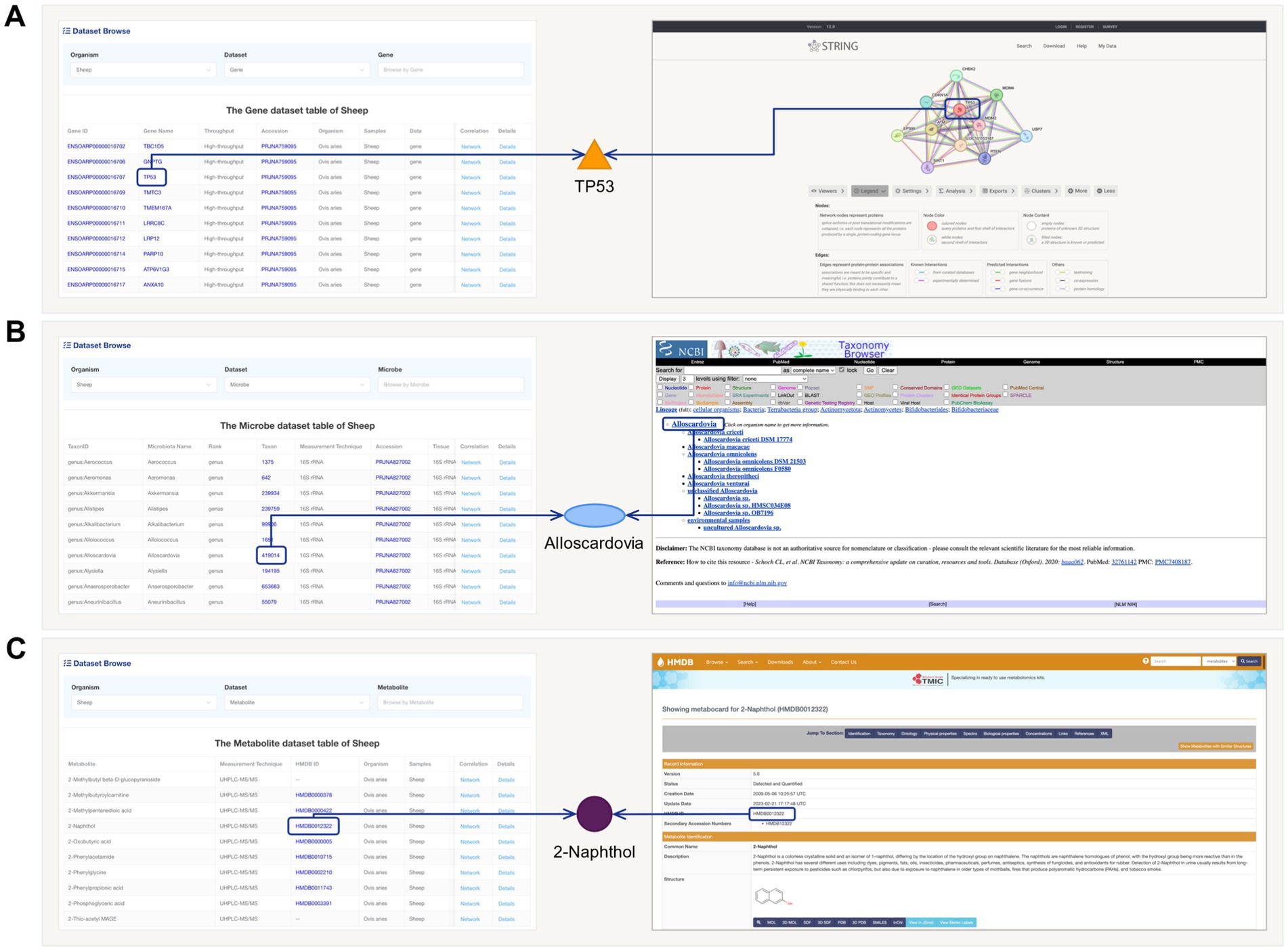Click the Go button in Taxonomy Browser

[870, 370]
